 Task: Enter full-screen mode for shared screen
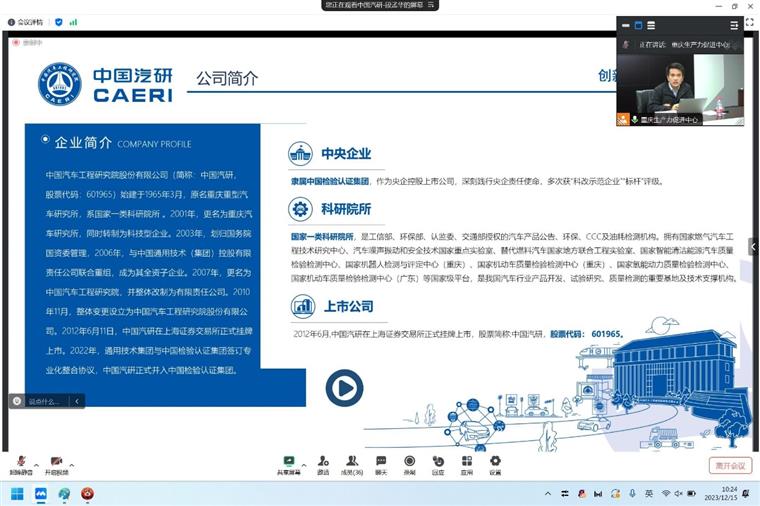750,22
